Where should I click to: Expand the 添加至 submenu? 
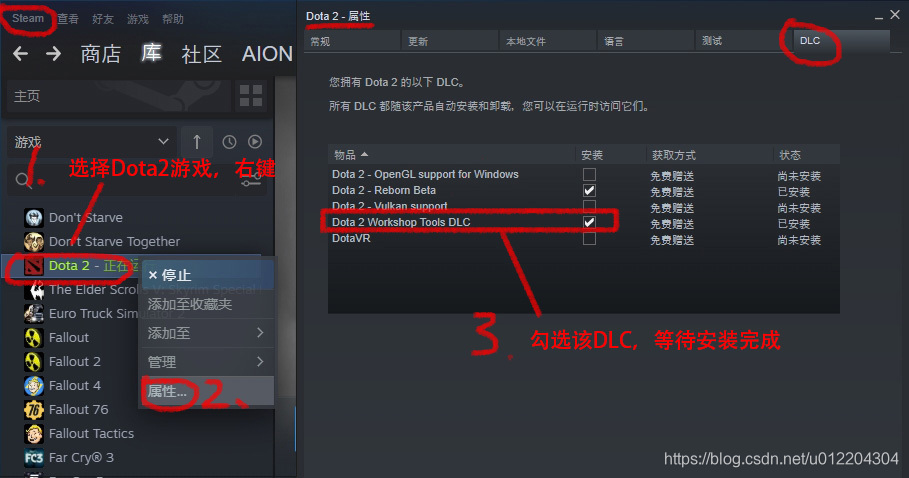click(x=206, y=333)
